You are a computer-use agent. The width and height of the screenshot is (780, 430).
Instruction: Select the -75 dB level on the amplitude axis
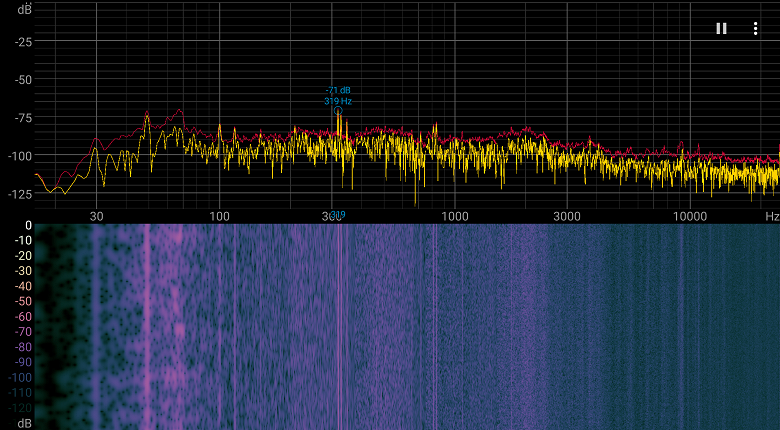tap(22, 118)
